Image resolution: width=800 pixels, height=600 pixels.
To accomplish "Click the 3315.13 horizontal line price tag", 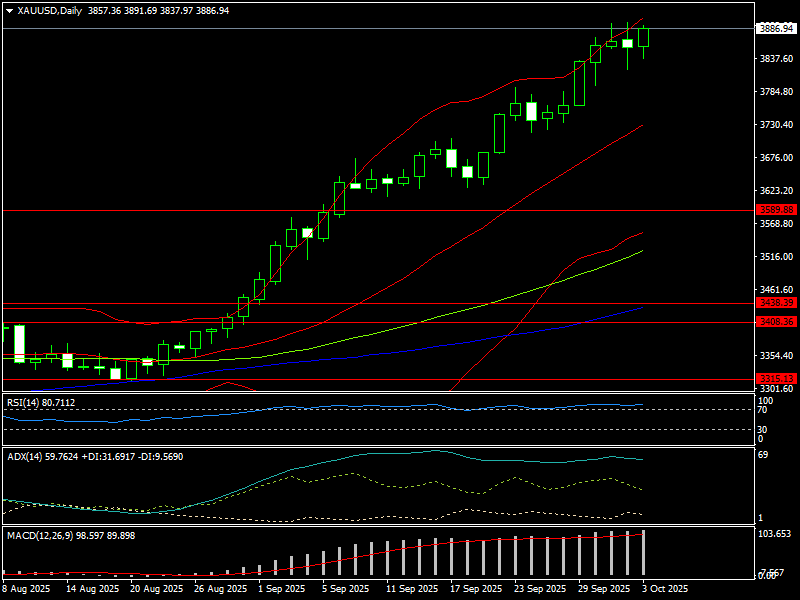I will pyautogui.click(x=776, y=379).
